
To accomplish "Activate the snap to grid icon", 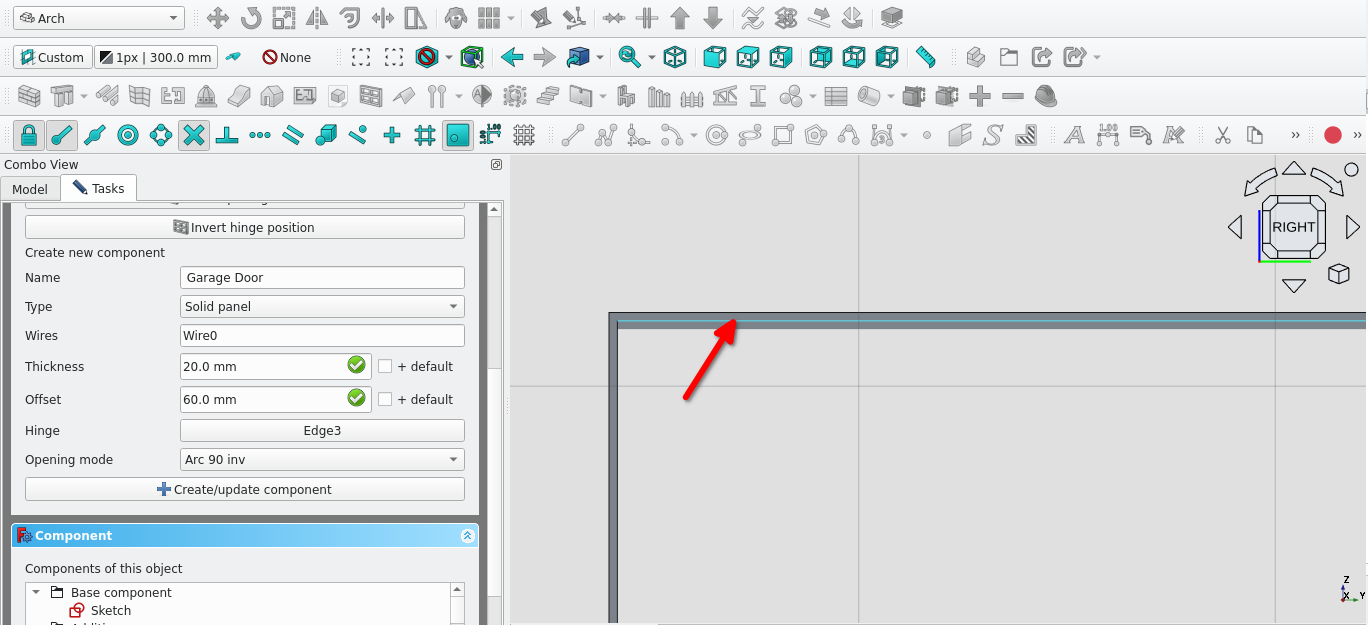I will click(x=425, y=135).
